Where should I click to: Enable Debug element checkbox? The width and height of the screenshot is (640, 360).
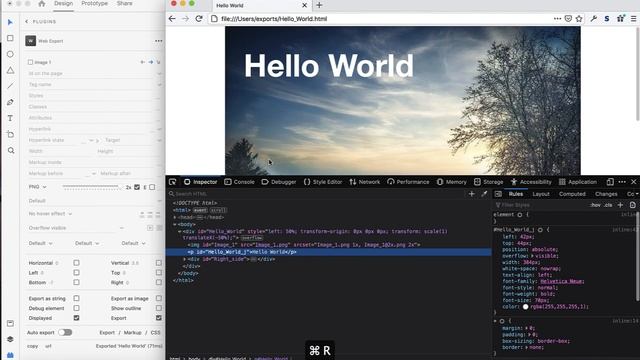(76, 308)
